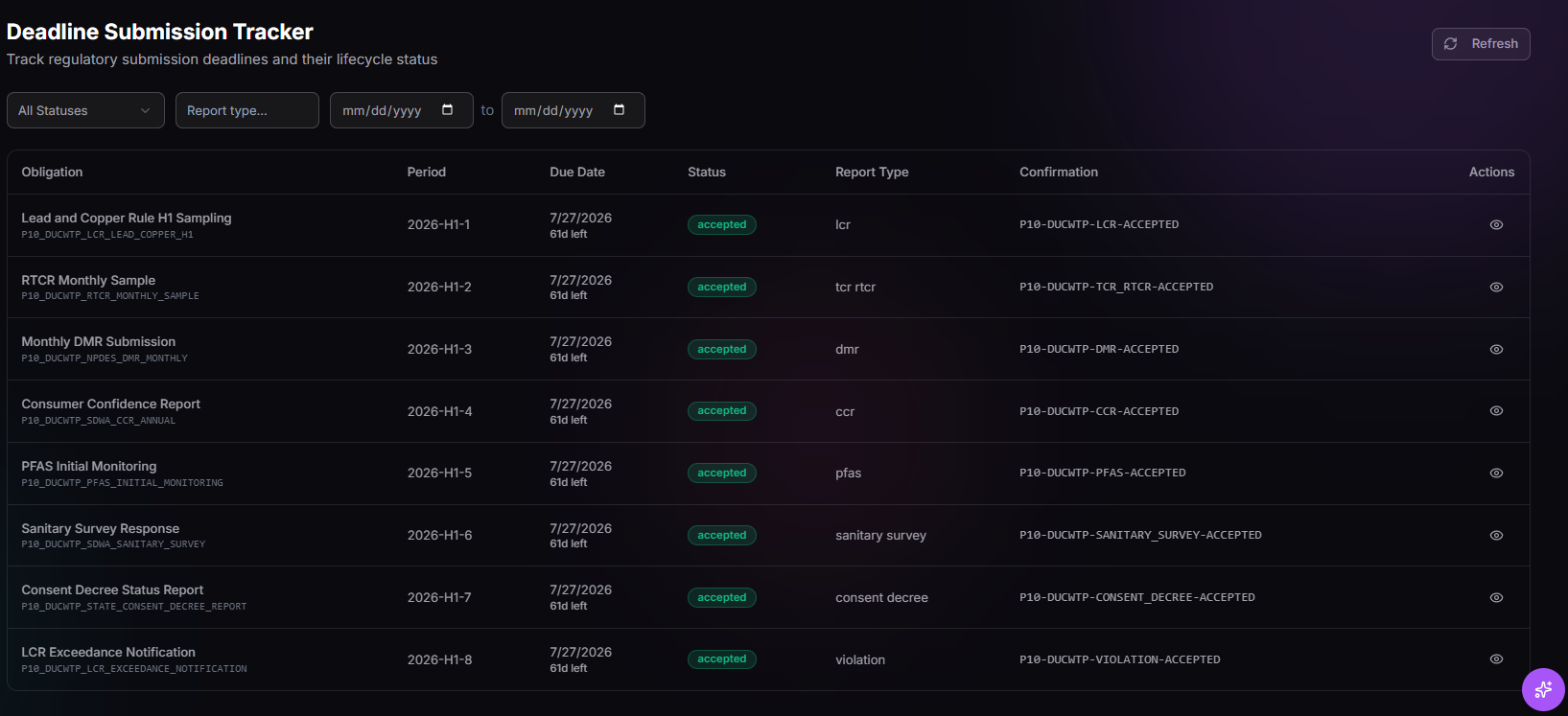Open the purple sparkle assistant button
This screenshot has width=1568, height=716.
(x=1543, y=689)
